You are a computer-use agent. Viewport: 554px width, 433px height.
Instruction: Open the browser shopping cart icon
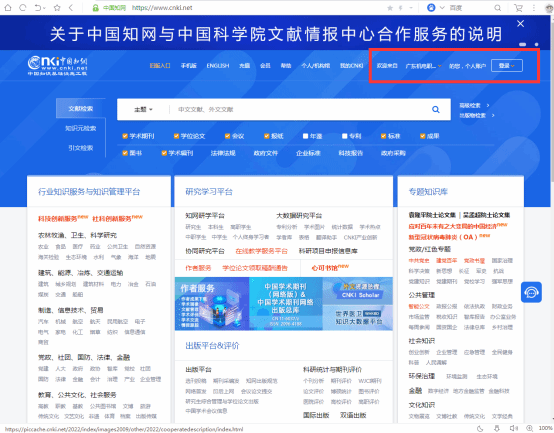coord(518,7)
